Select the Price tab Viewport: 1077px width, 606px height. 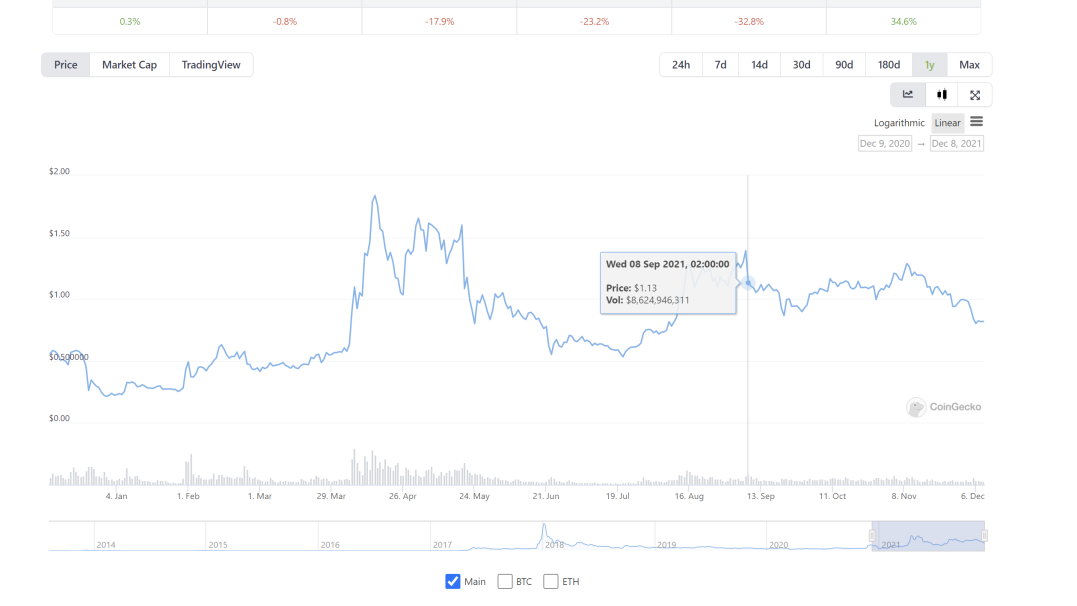click(66, 65)
